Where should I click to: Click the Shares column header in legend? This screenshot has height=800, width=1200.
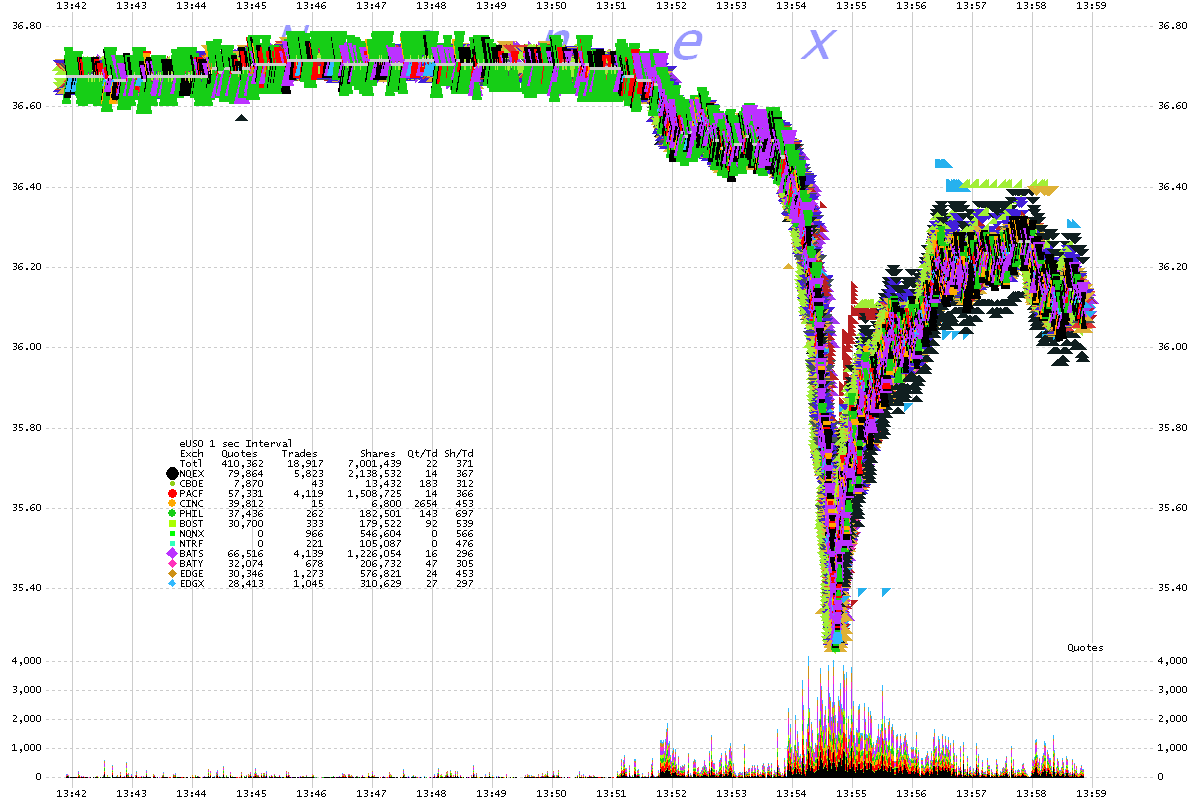click(379, 453)
